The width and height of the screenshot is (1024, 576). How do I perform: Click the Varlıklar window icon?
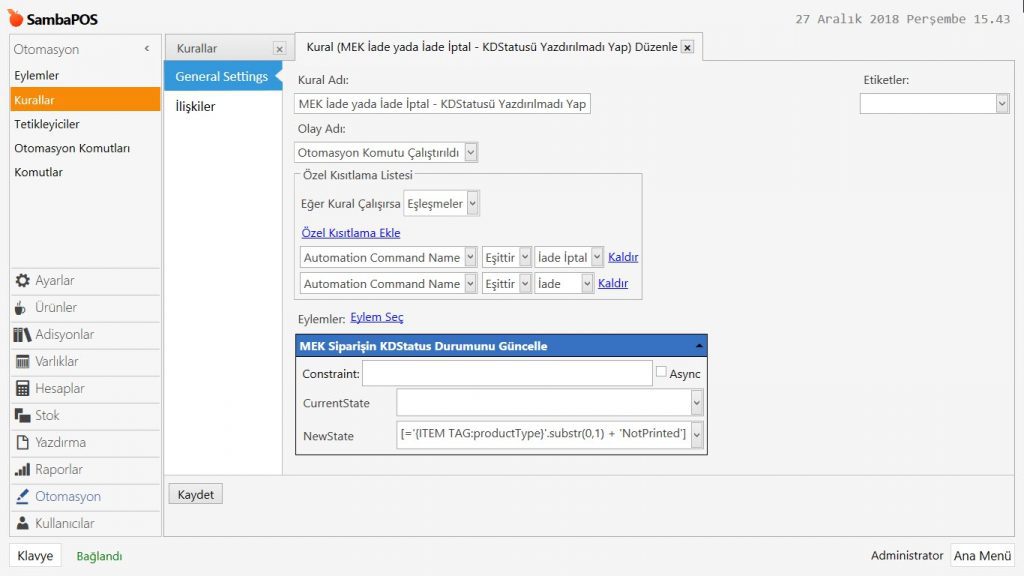(22, 362)
